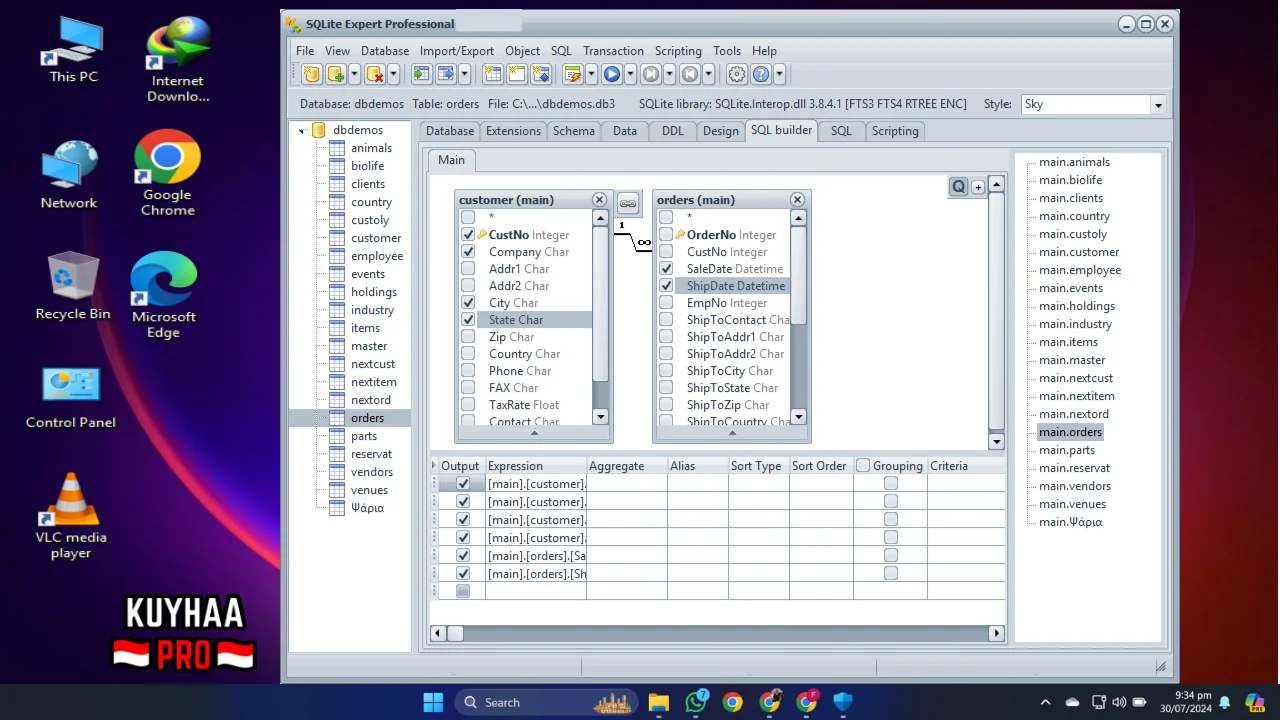Click the Import data toolbar icon
The width and height of the screenshot is (1280, 720).
421,74
